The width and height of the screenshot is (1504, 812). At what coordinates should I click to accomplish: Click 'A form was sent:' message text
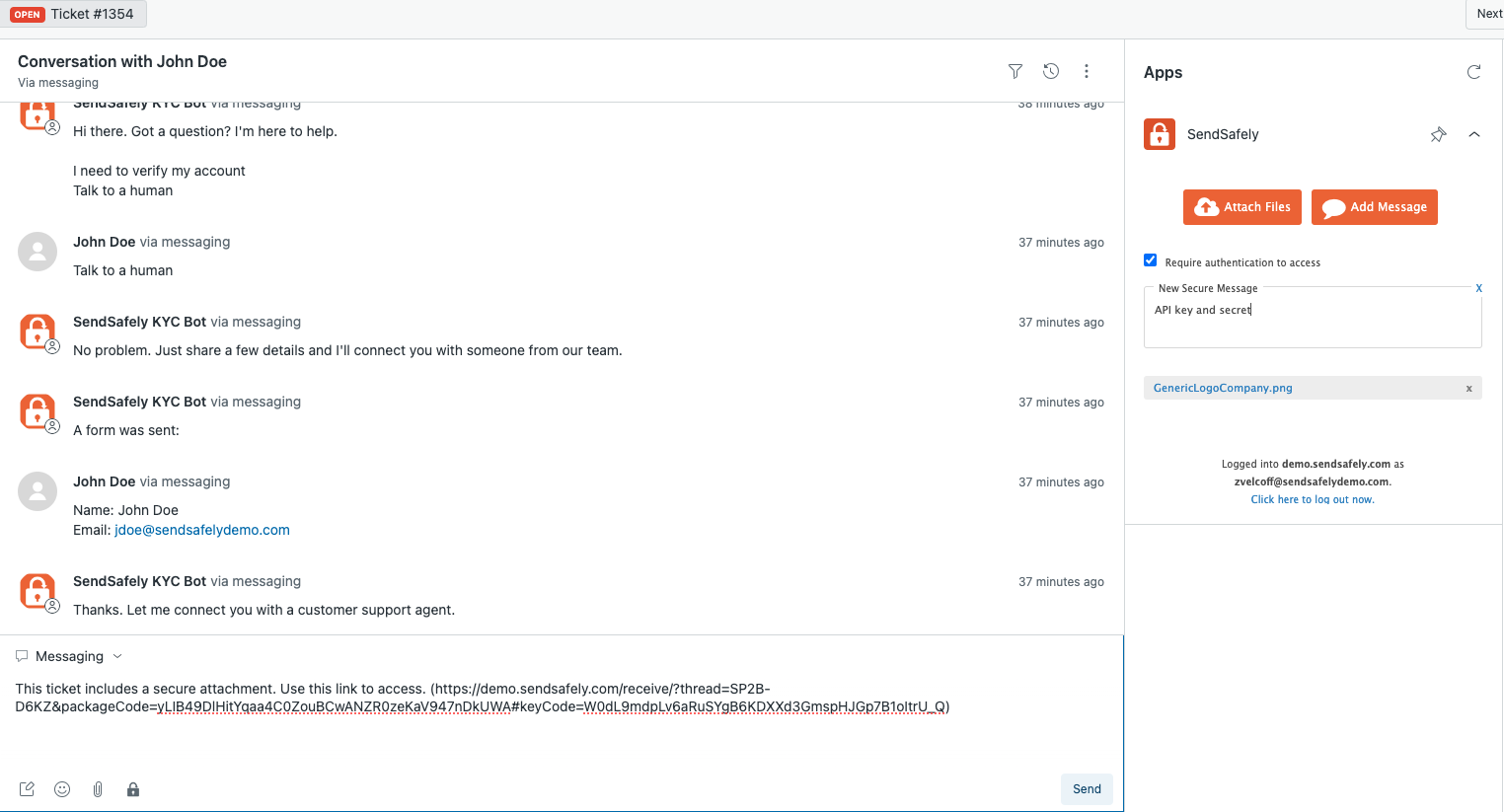tap(126, 430)
